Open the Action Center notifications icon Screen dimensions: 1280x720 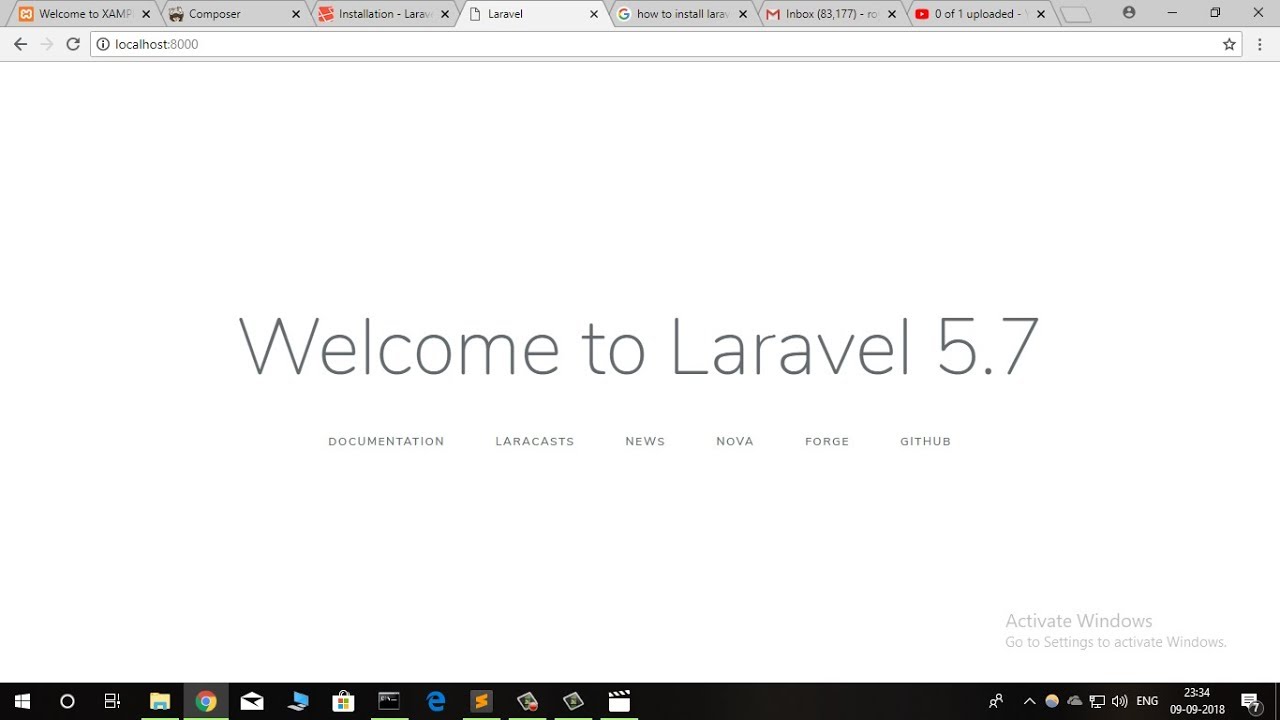pyautogui.click(x=1250, y=701)
